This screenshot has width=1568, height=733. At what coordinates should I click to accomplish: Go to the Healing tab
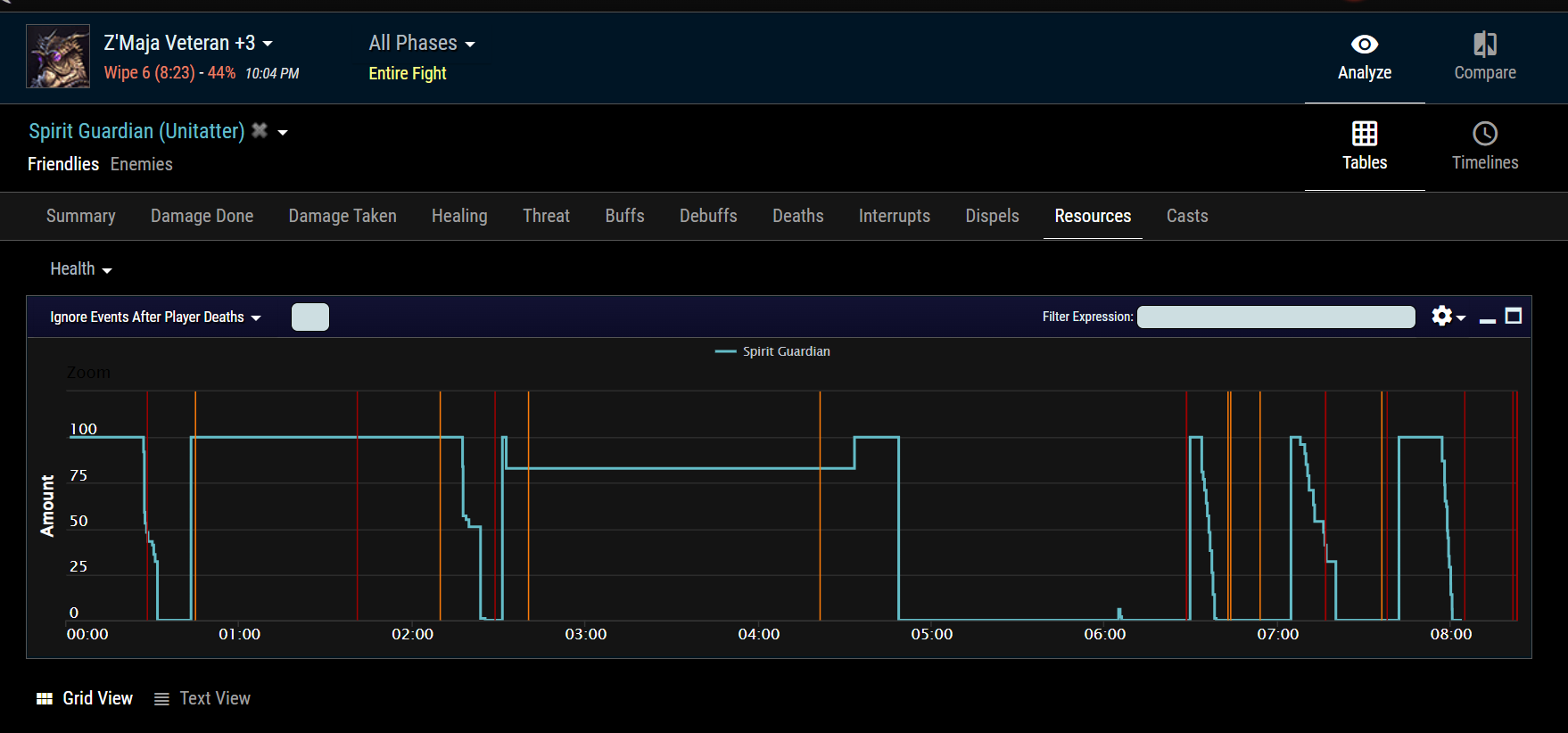459,216
